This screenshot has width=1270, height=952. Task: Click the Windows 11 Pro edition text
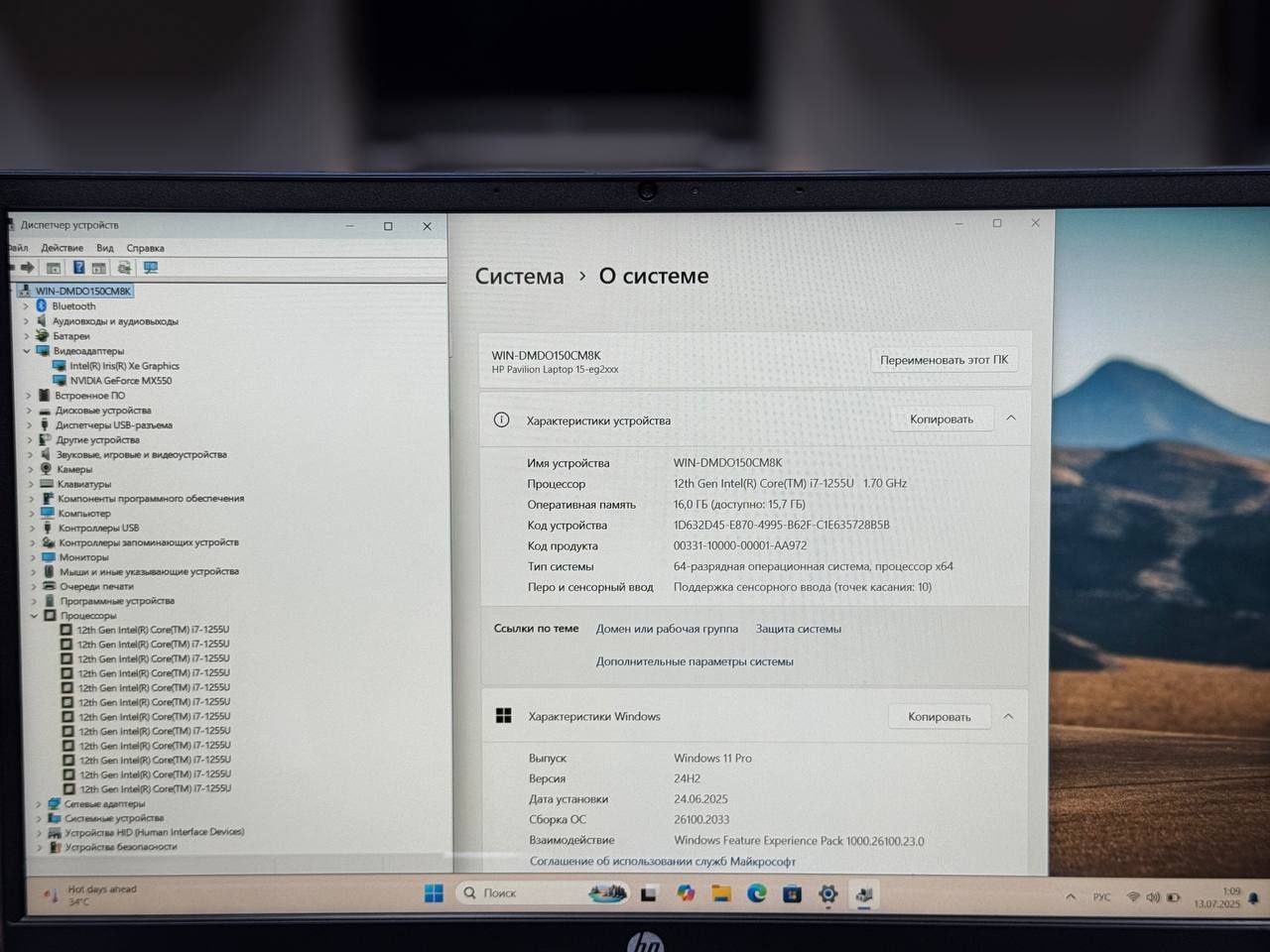click(x=713, y=759)
